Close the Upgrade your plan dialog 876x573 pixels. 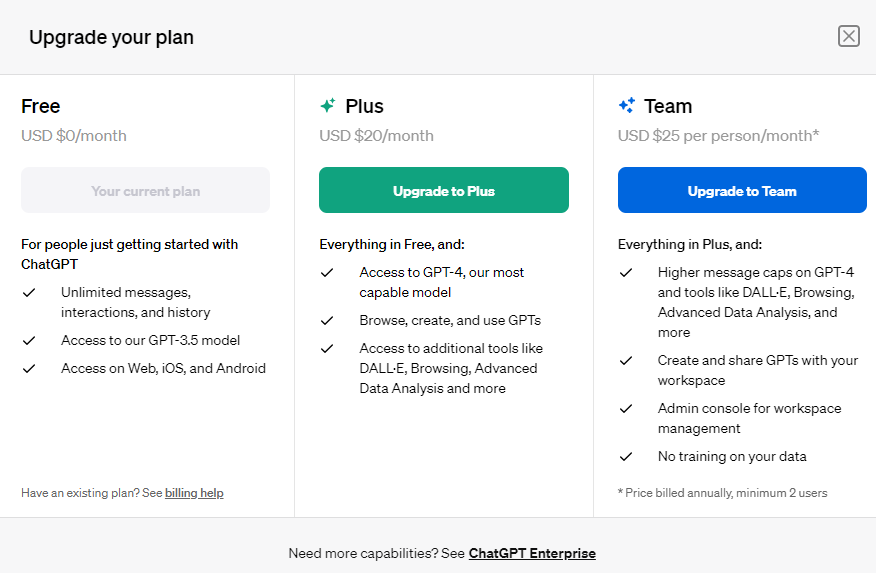848,37
